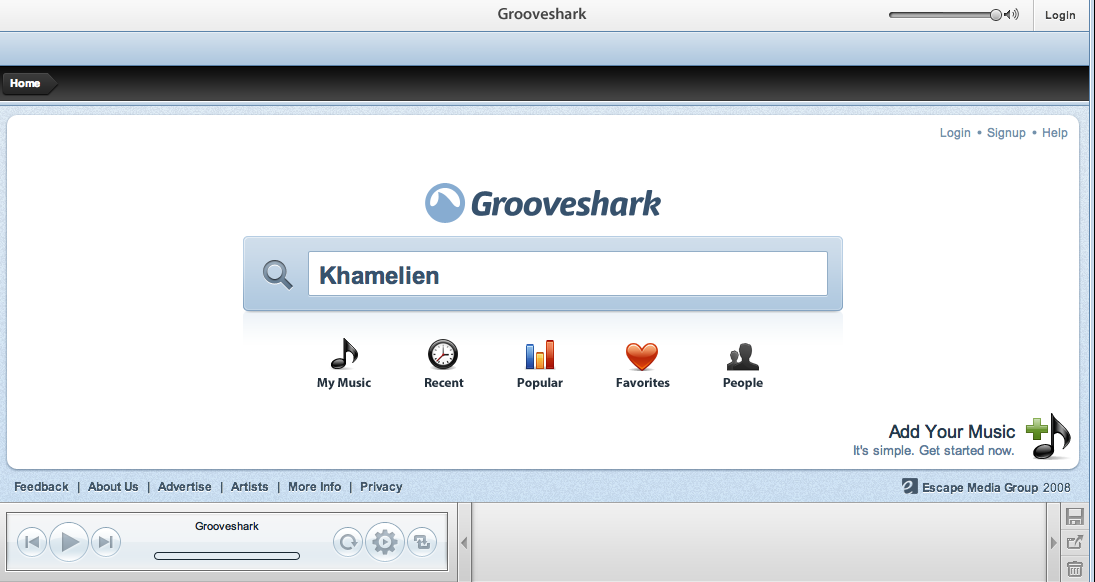1095x582 pixels.
Task: Open the Help link
Action: (x=1054, y=133)
